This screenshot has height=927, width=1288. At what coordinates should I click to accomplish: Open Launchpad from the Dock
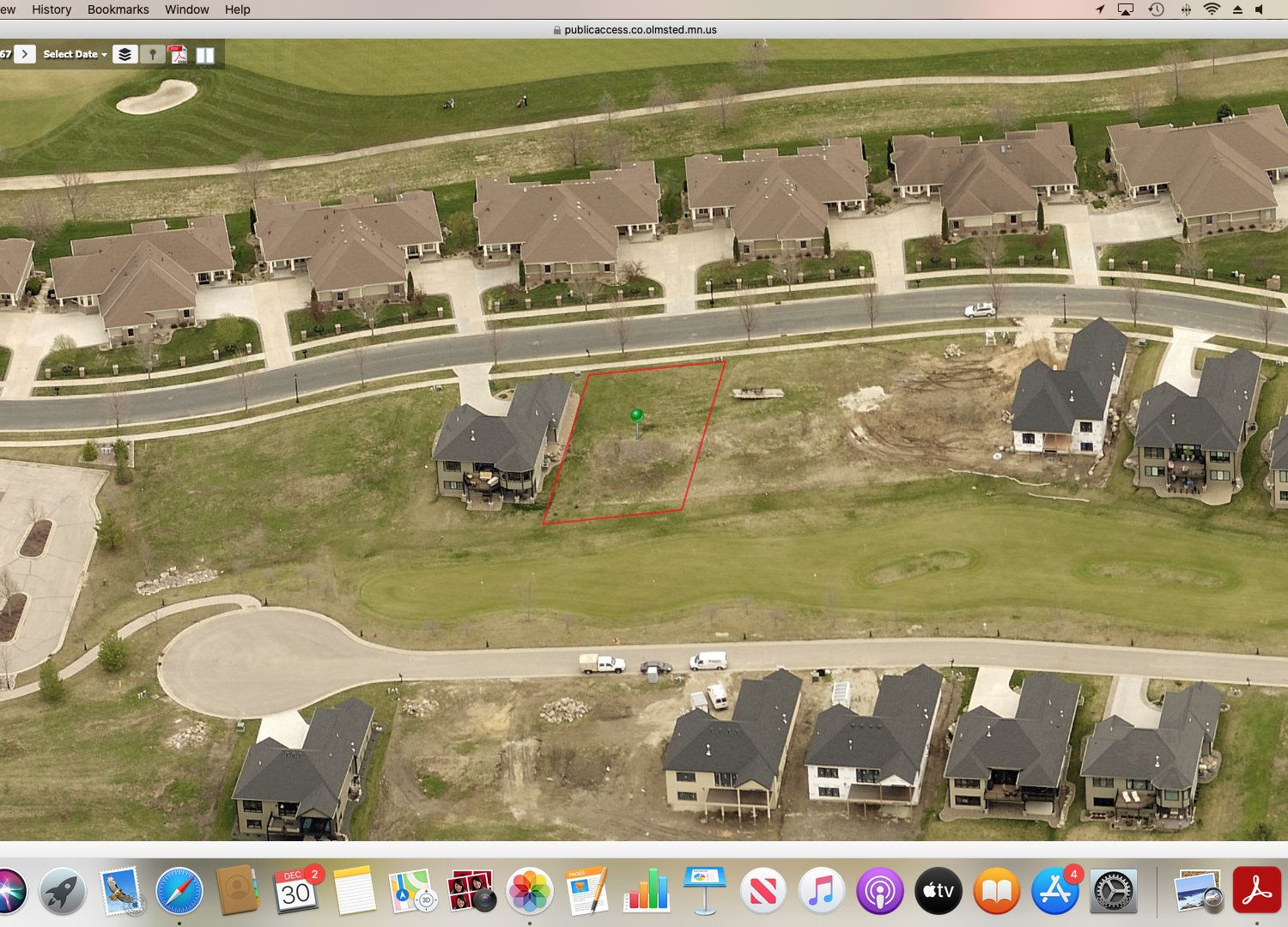tap(63, 891)
